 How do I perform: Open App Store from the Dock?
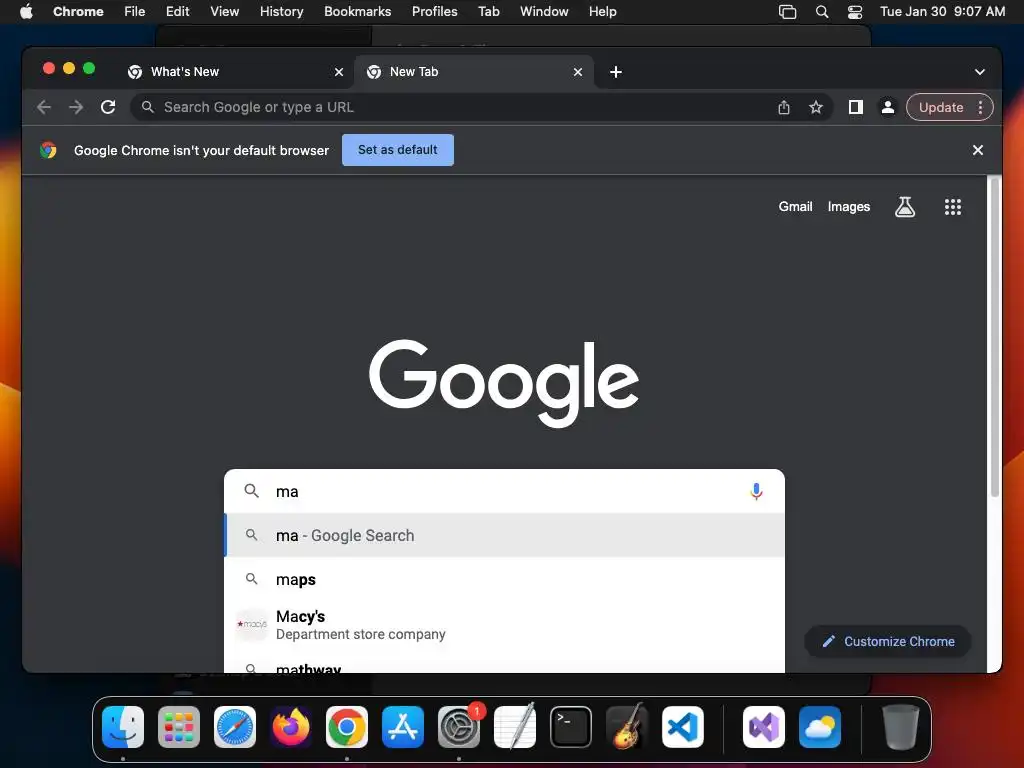403,727
